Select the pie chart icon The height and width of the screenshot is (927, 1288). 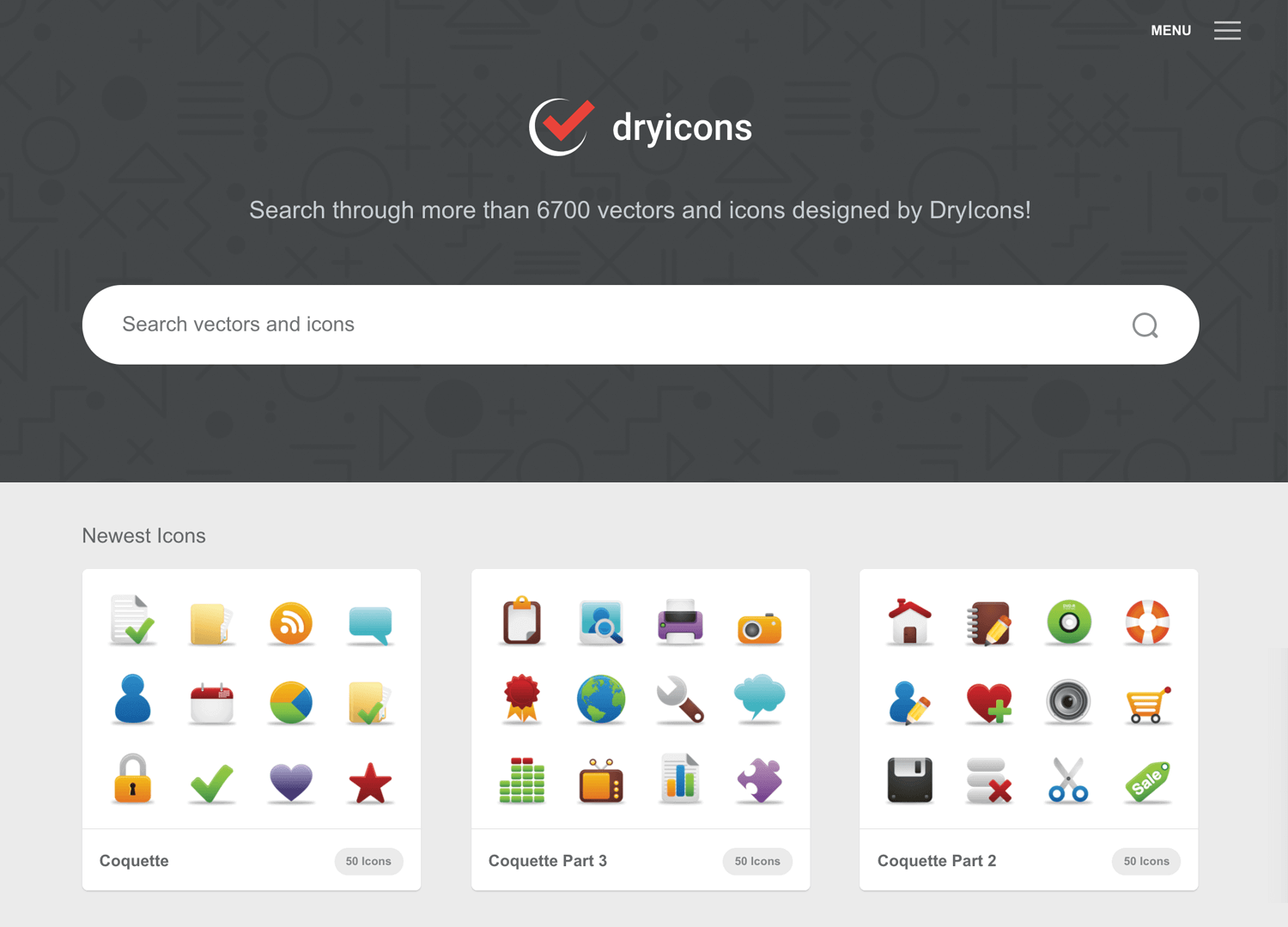click(291, 703)
